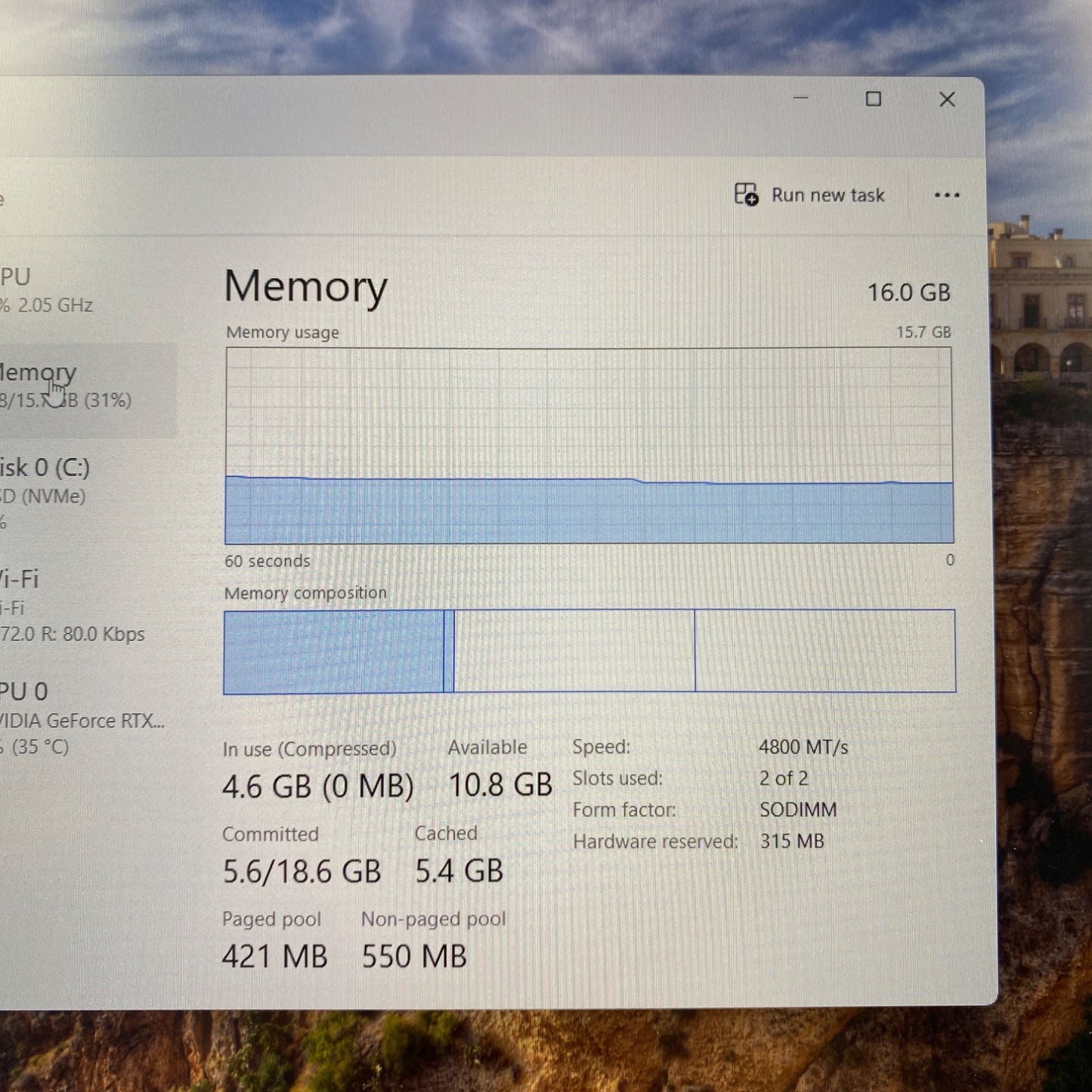Click the 550 MB non-paged pool value

coord(414,957)
